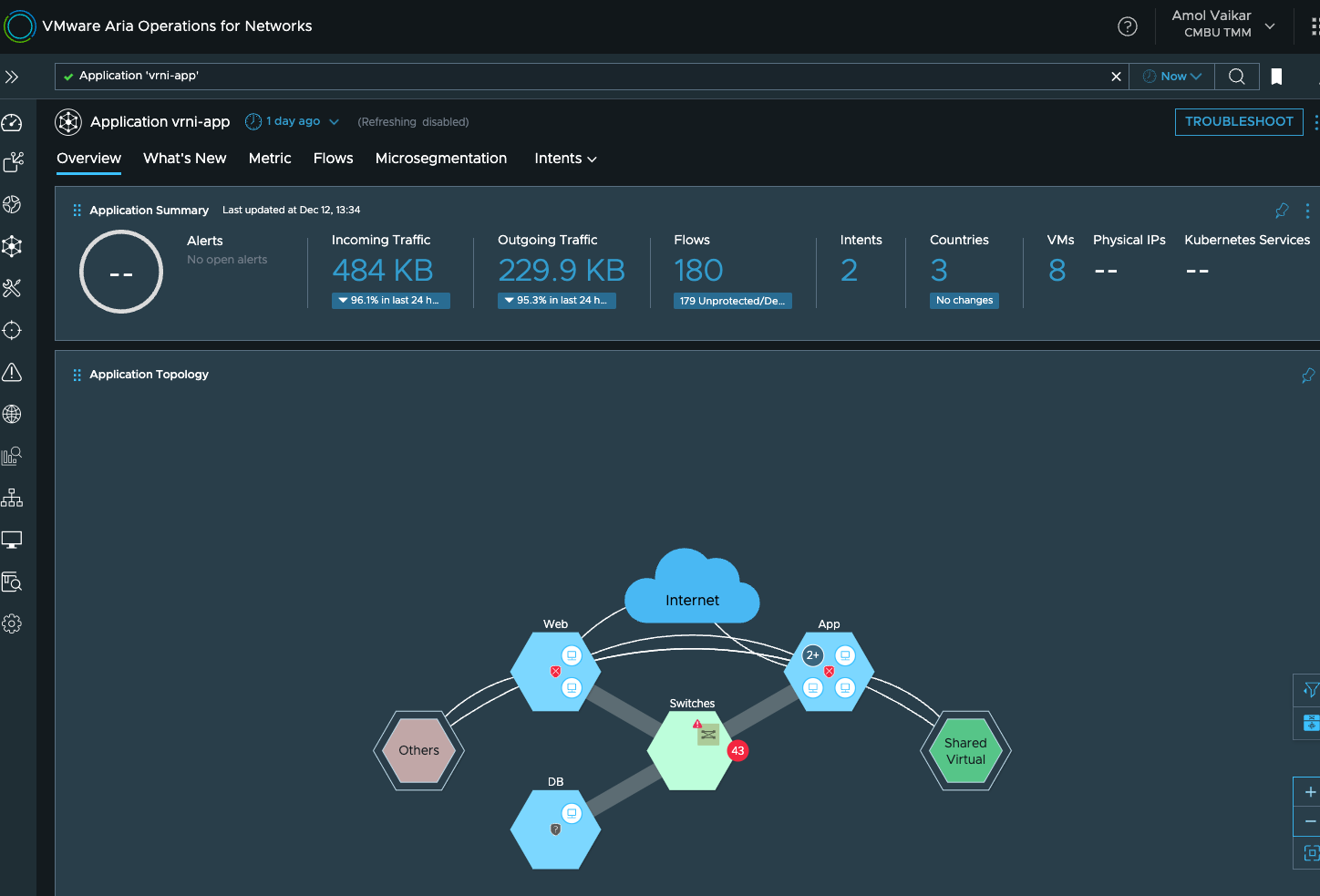Click the red 43 switches badge
Screen dimensions: 1320x896
[x=737, y=751]
